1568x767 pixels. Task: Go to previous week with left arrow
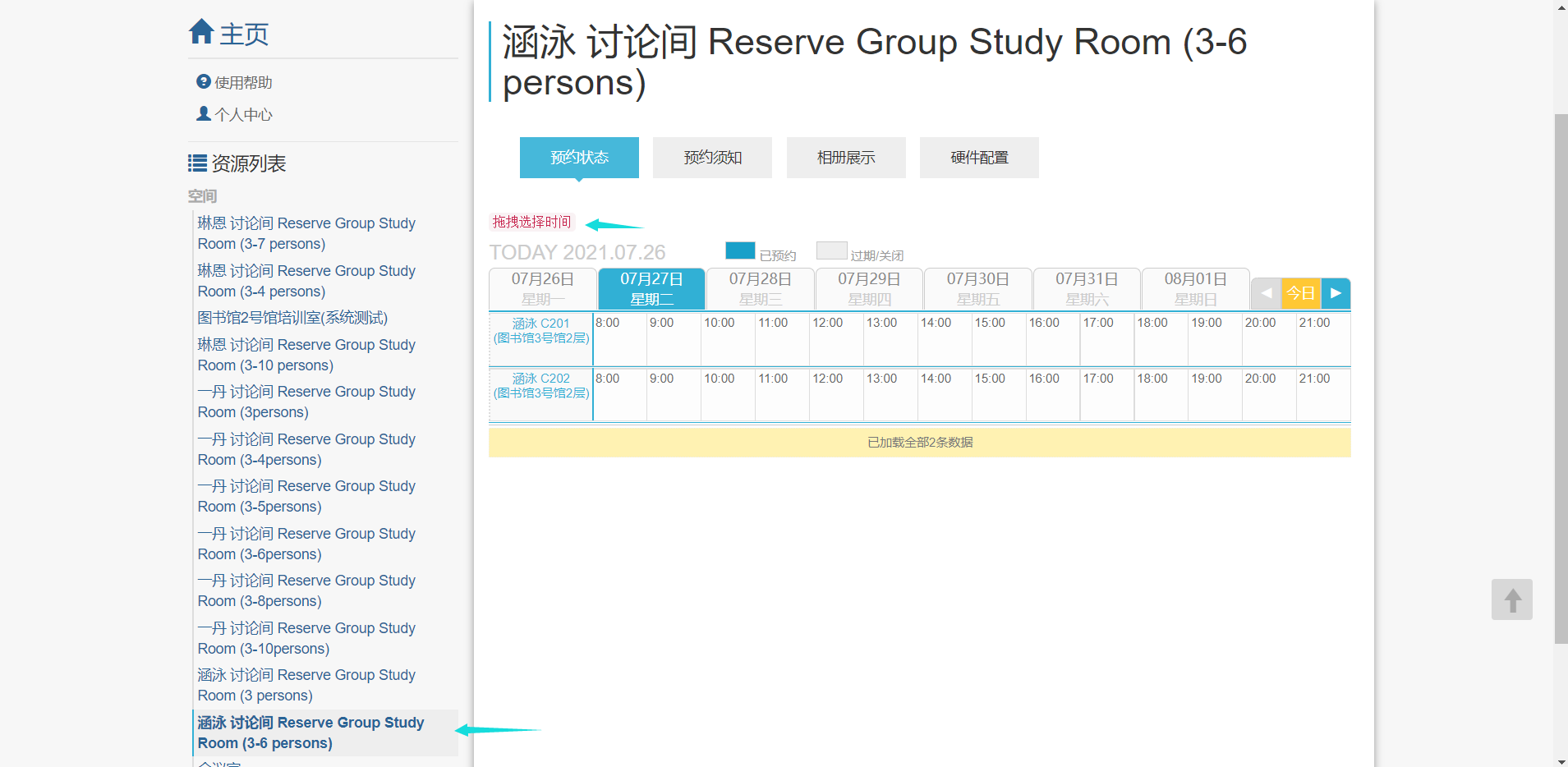click(x=1266, y=293)
